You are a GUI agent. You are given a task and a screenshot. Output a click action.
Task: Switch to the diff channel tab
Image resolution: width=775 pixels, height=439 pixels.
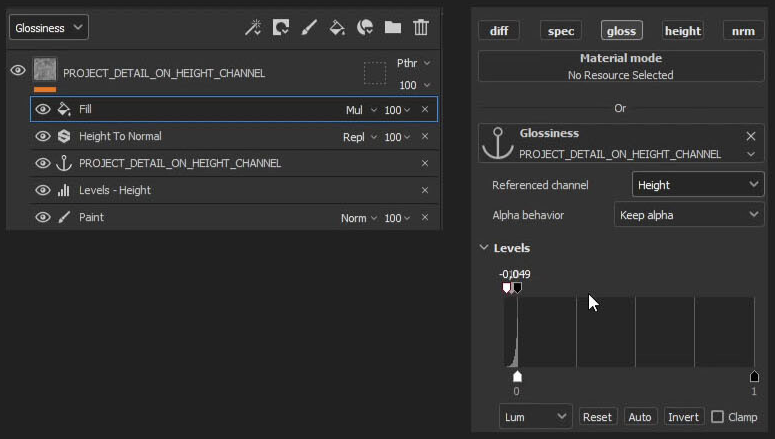[x=499, y=31]
